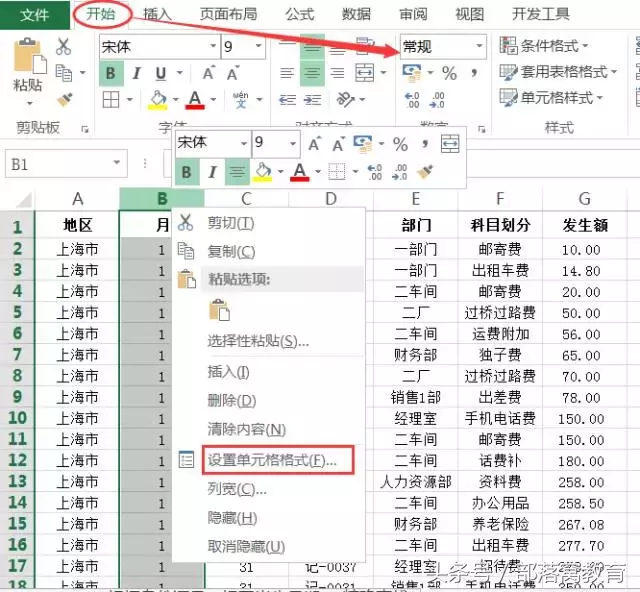Choose 清除内容(N) from context menu
This screenshot has height=592, width=640.
click(x=269, y=429)
